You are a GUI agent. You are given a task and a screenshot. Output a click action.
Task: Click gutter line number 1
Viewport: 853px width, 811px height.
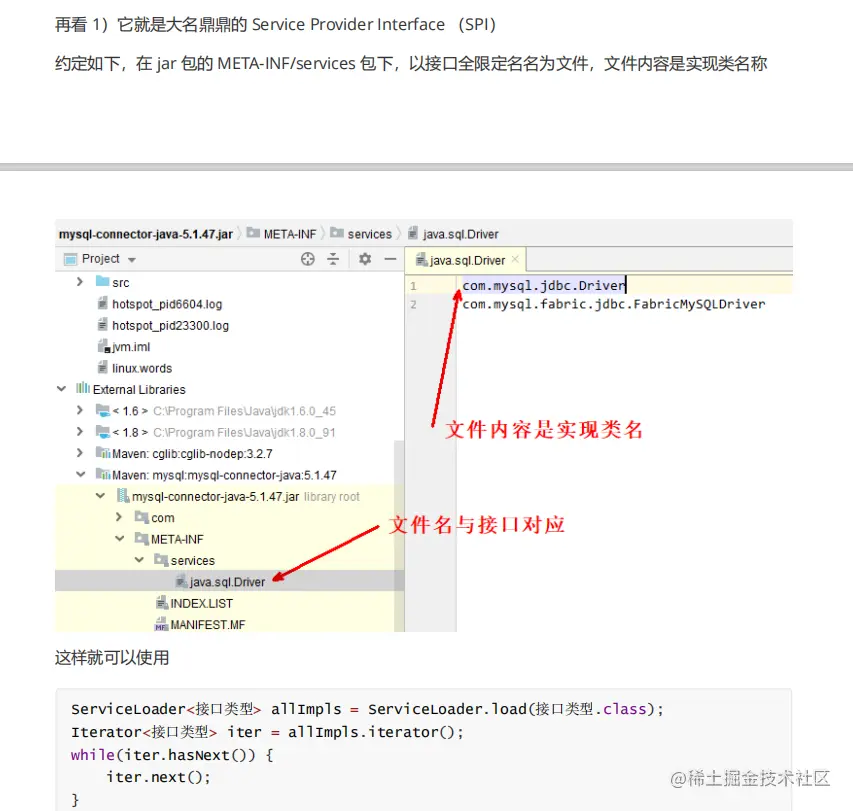(413, 286)
